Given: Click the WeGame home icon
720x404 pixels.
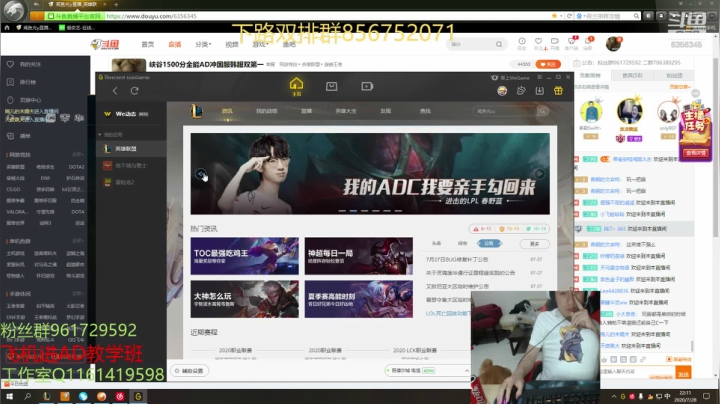Looking at the screenshot, I should (296, 84).
